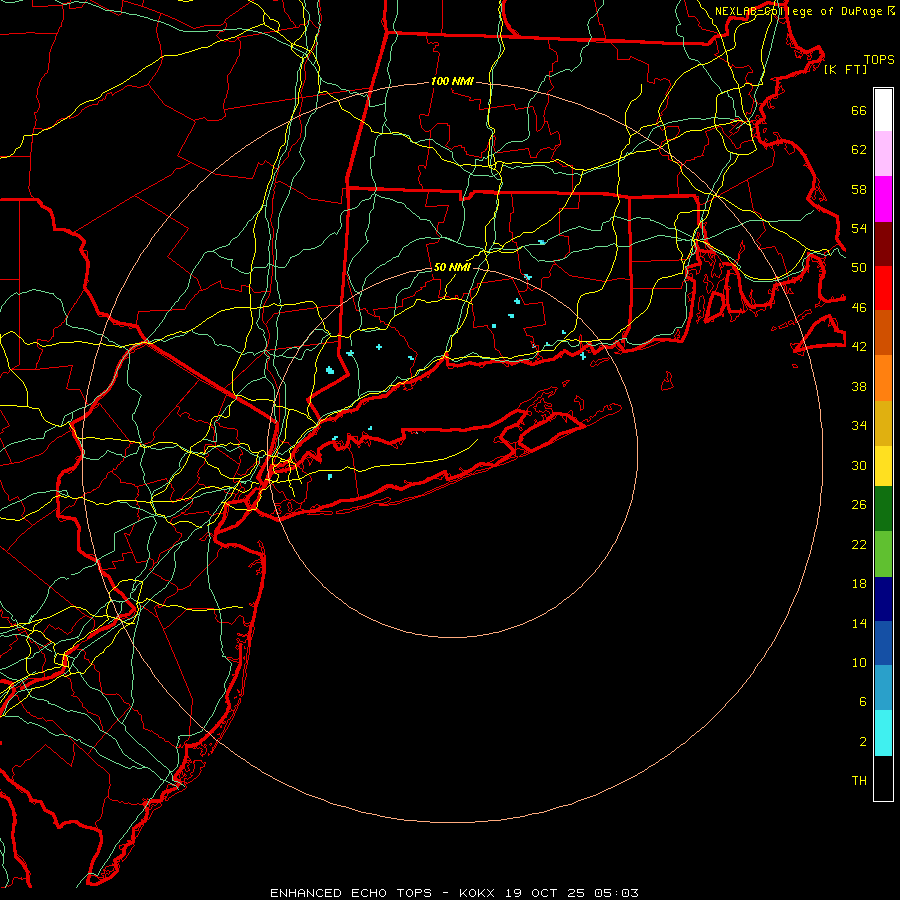Click the dark green 26 kft legend swatch
The image size is (900, 900).
point(883,509)
